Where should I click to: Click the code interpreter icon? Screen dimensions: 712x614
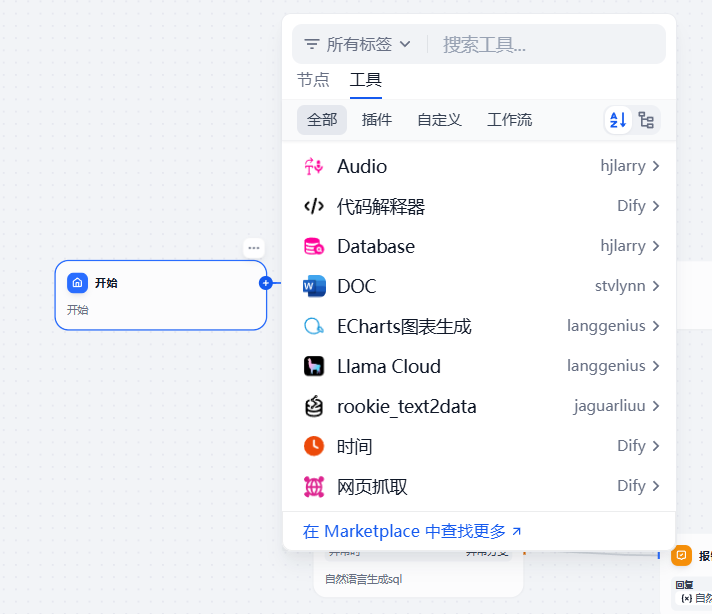pyautogui.click(x=314, y=206)
